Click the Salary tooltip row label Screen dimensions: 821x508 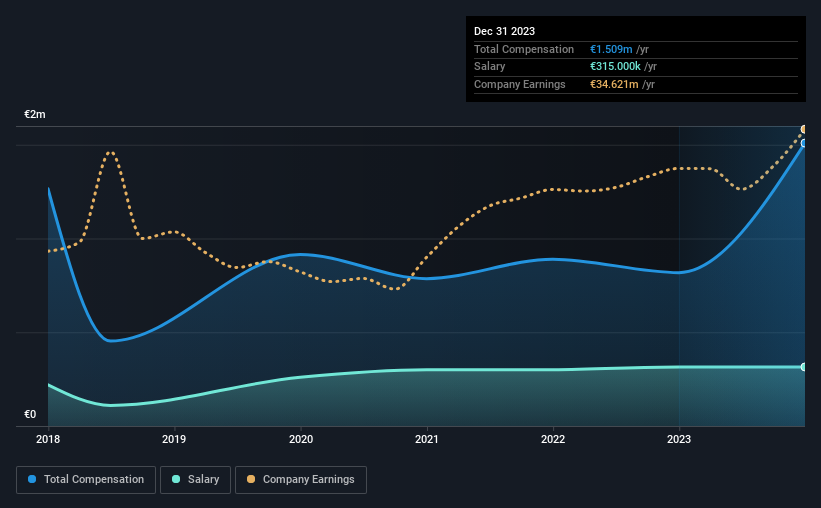click(490, 67)
